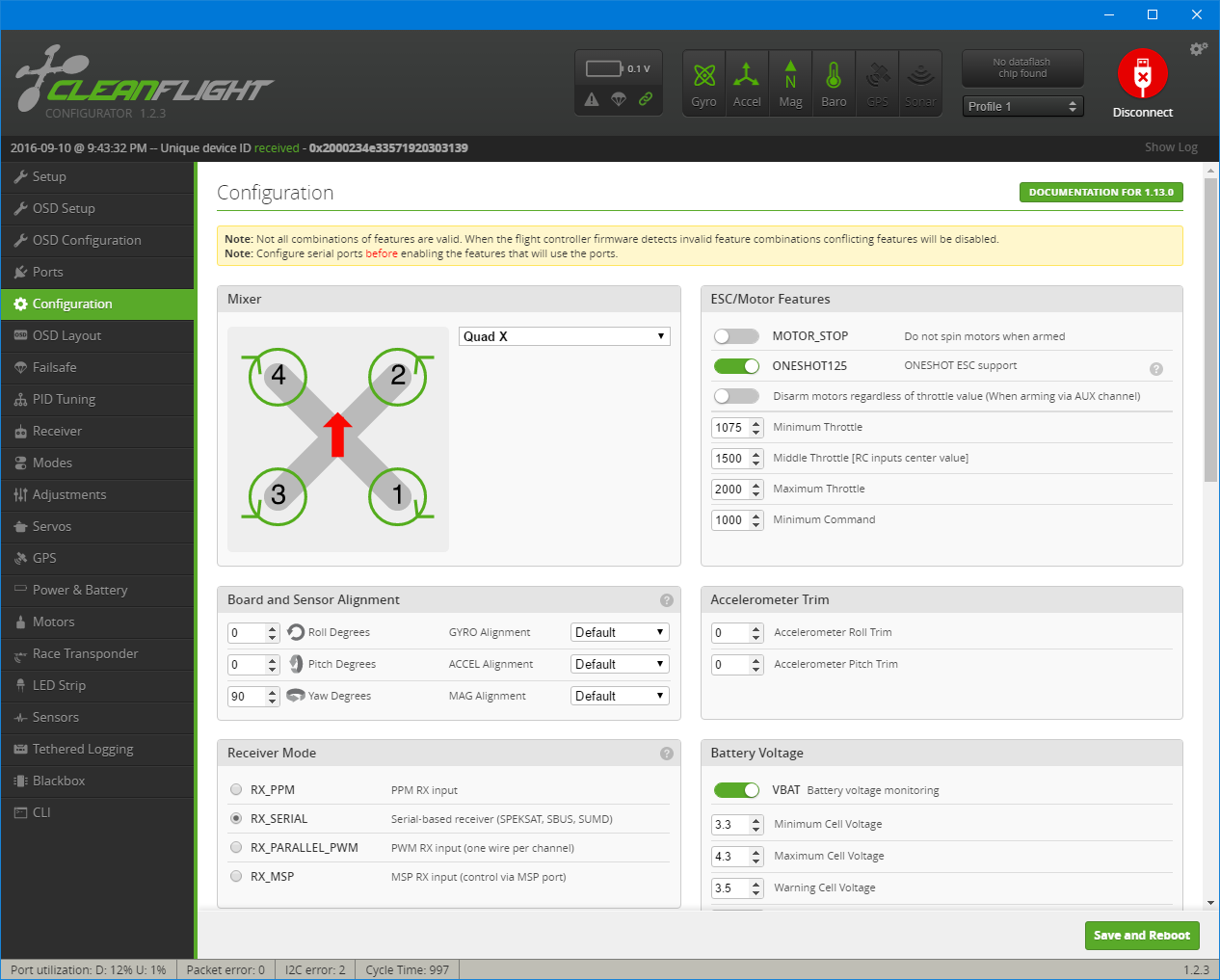1220x980 pixels.
Task: Select the RX_PPM radio button
Action: [x=236, y=789]
